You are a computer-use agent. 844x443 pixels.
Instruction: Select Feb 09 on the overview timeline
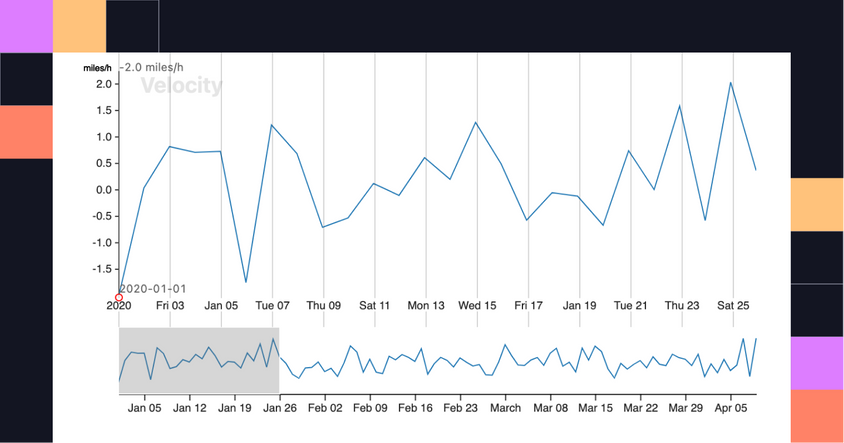pyautogui.click(x=370, y=408)
